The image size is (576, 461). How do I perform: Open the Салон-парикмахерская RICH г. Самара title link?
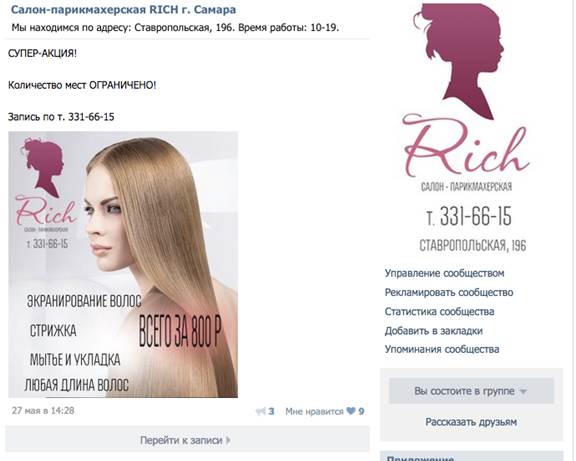[123, 10]
